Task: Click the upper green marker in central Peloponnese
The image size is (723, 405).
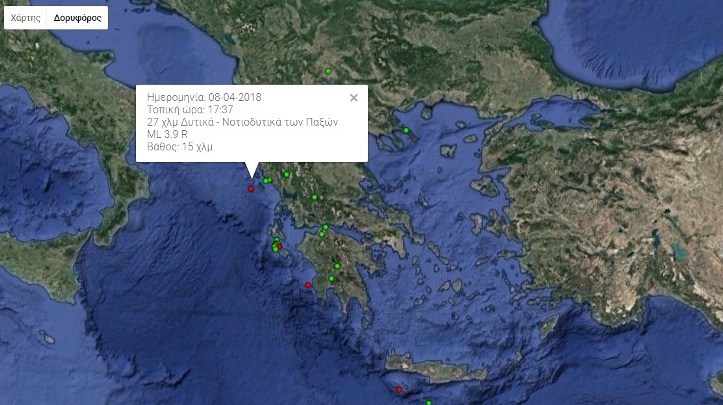Action: point(337,266)
